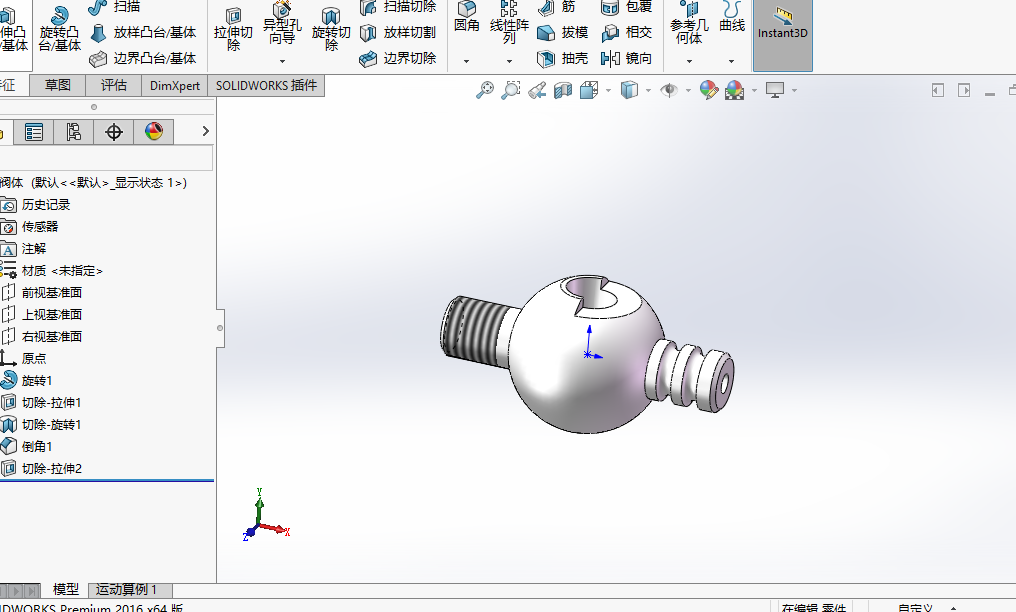
Task: Open the DisplayManager color ball tab
Action: pyautogui.click(x=154, y=132)
